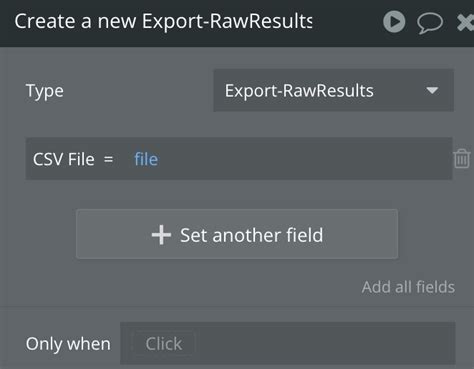Select the CSV File field name
Image resolution: width=474 pixels, height=369 pixels.
(x=63, y=159)
